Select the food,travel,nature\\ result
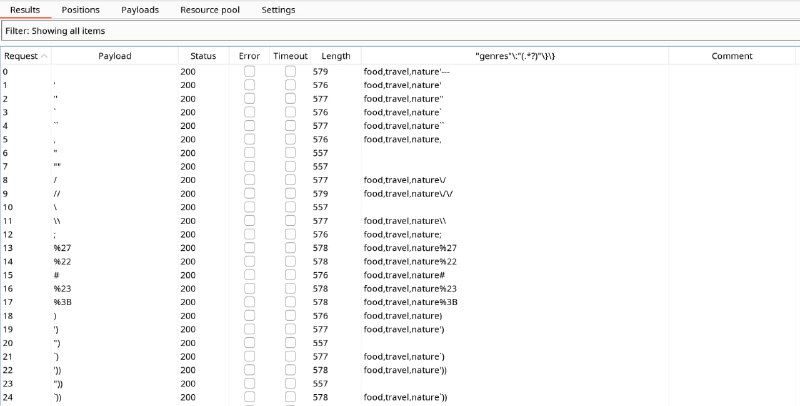 pos(405,221)
